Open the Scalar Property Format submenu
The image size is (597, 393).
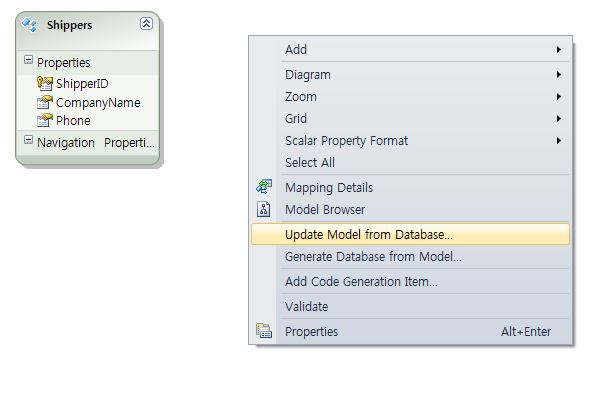pyautogui.click(x=410, y=141)
